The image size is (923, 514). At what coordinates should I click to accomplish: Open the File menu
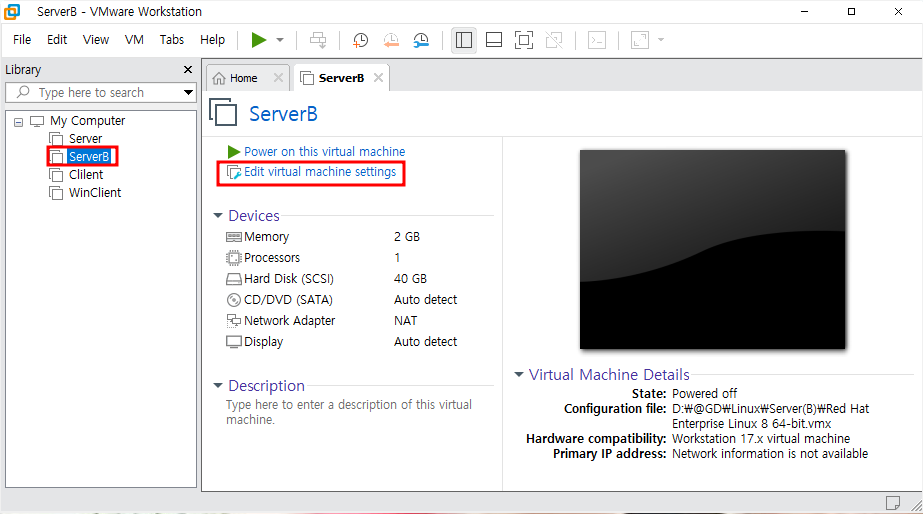(22, 39)
